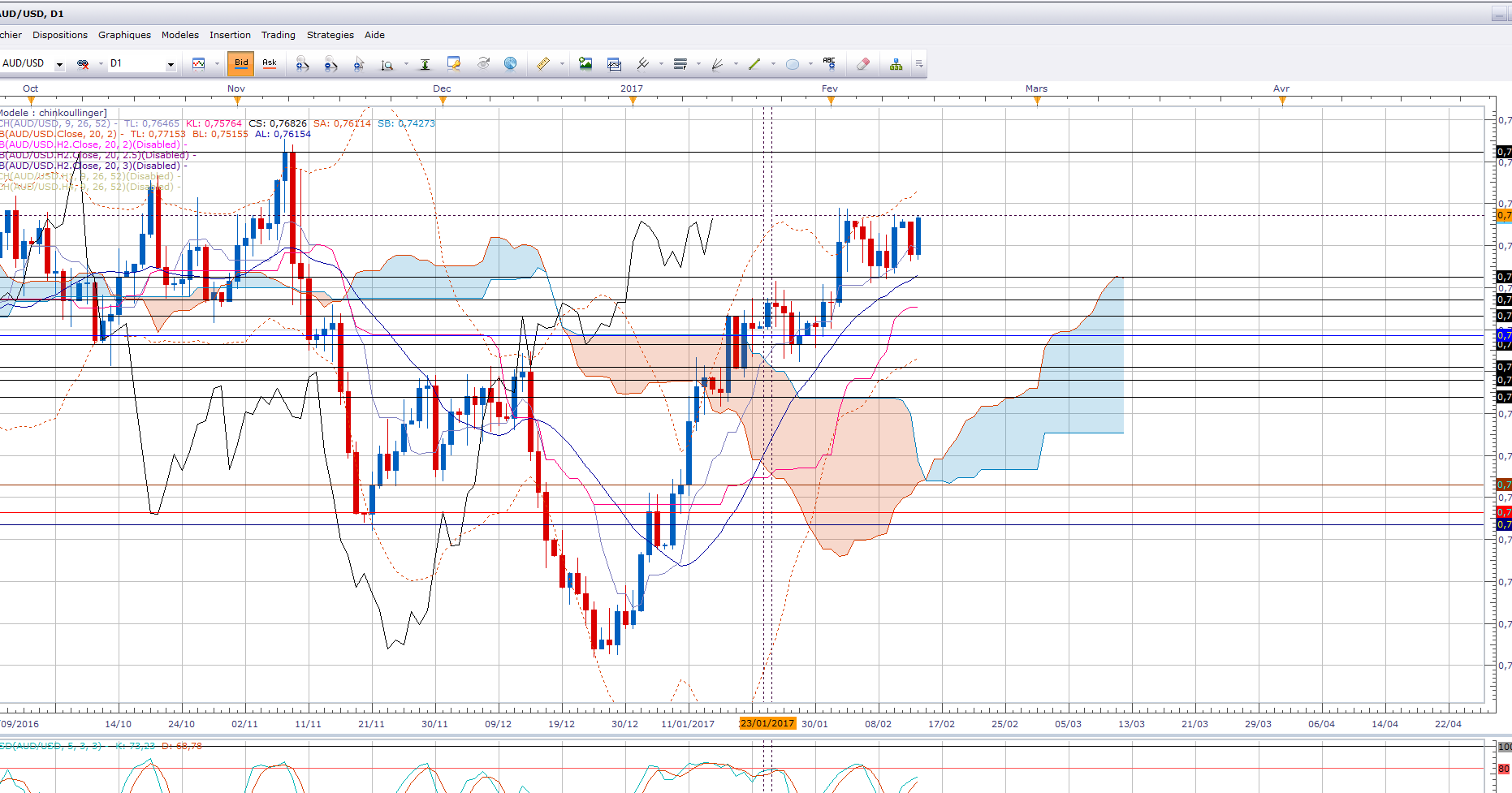The image size is (1512, 793).
Task: Open the Aide menu
Action: click(x=374, y=35)
